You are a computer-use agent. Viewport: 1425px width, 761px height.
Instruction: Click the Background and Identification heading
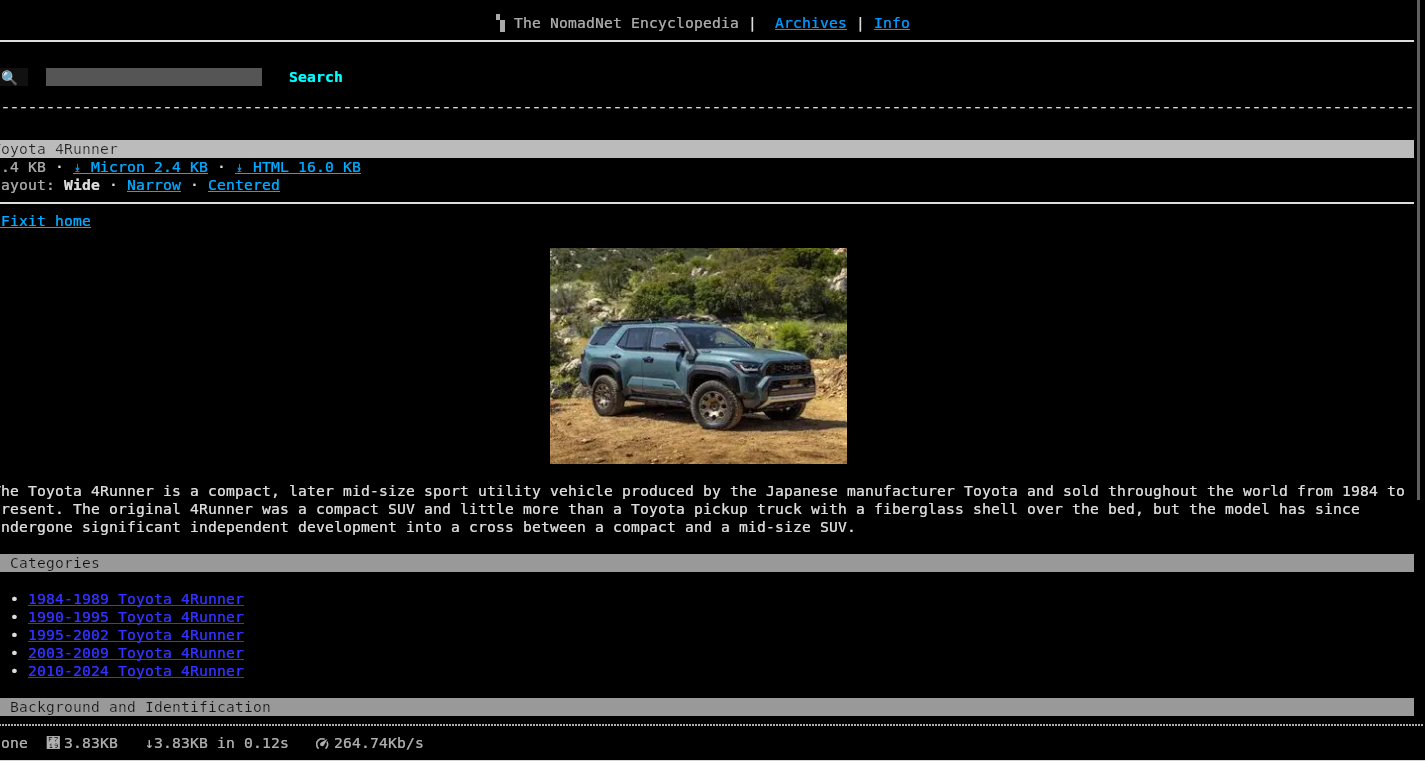pos(707,707)
